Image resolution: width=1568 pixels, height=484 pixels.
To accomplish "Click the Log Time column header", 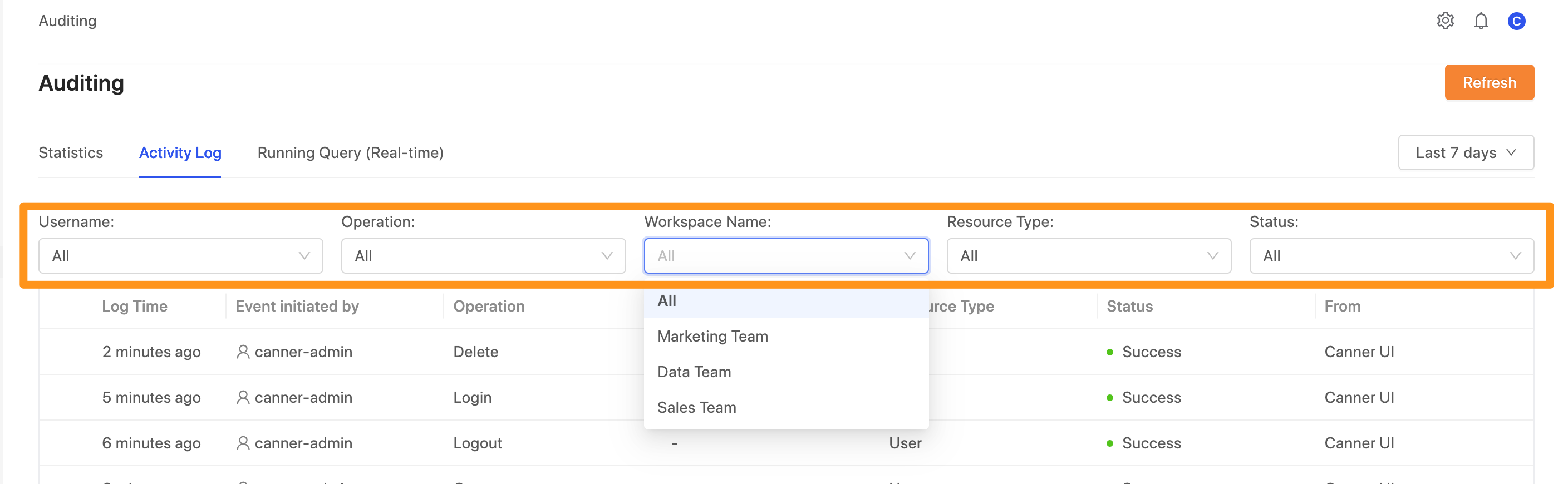I will point(135,306).
